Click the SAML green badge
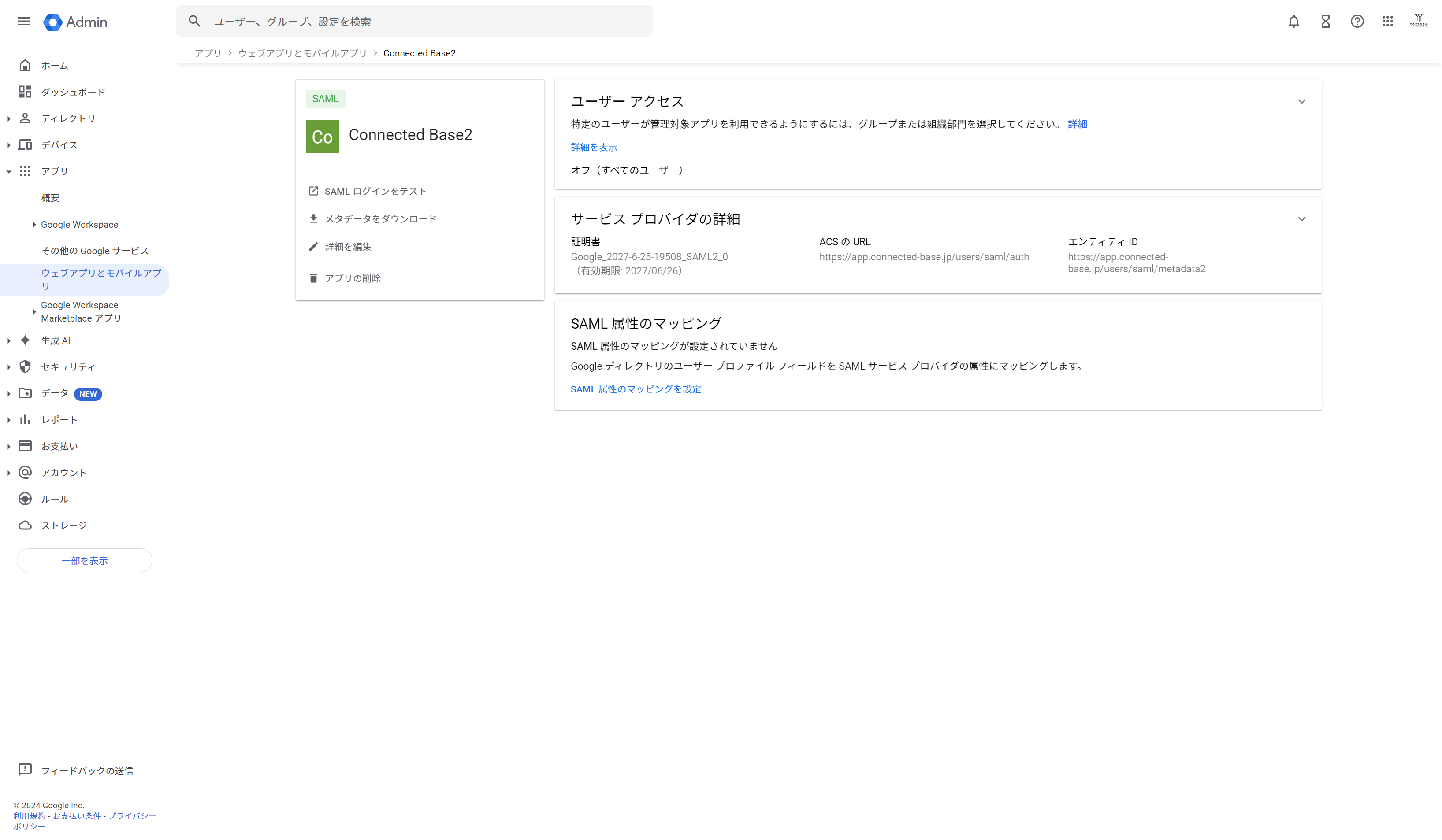The image size is (1442, 840). click(x=325, y=99)
